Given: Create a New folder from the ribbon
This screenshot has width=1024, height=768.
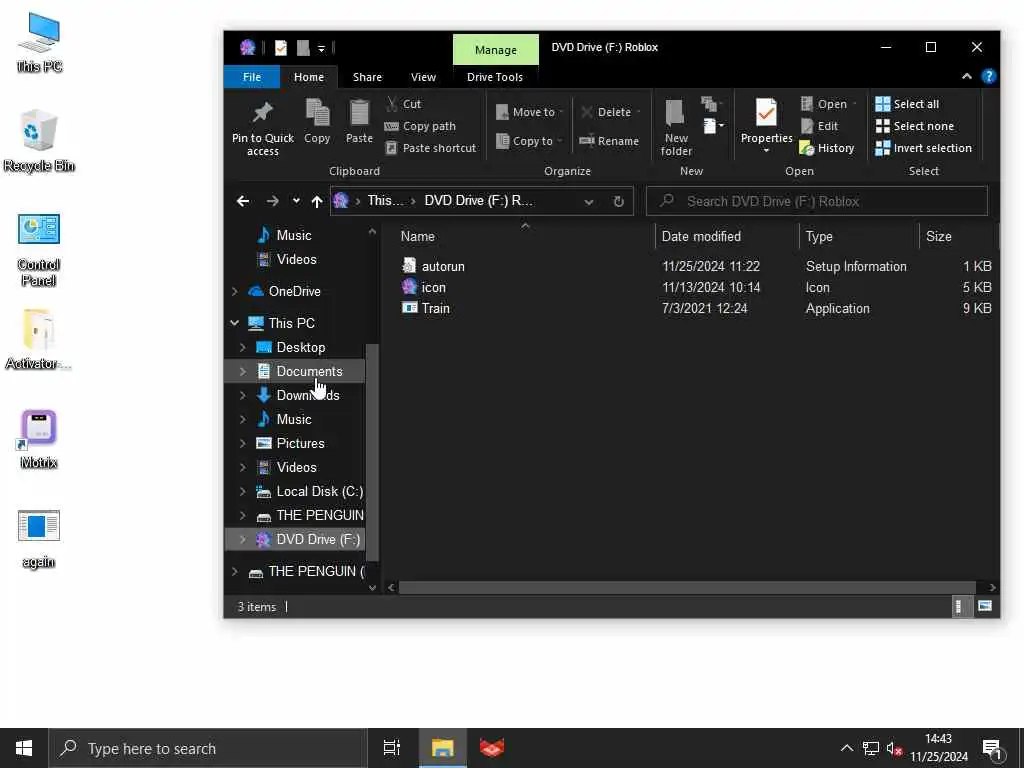Looking at the screenshot, I should coord(676,128).
